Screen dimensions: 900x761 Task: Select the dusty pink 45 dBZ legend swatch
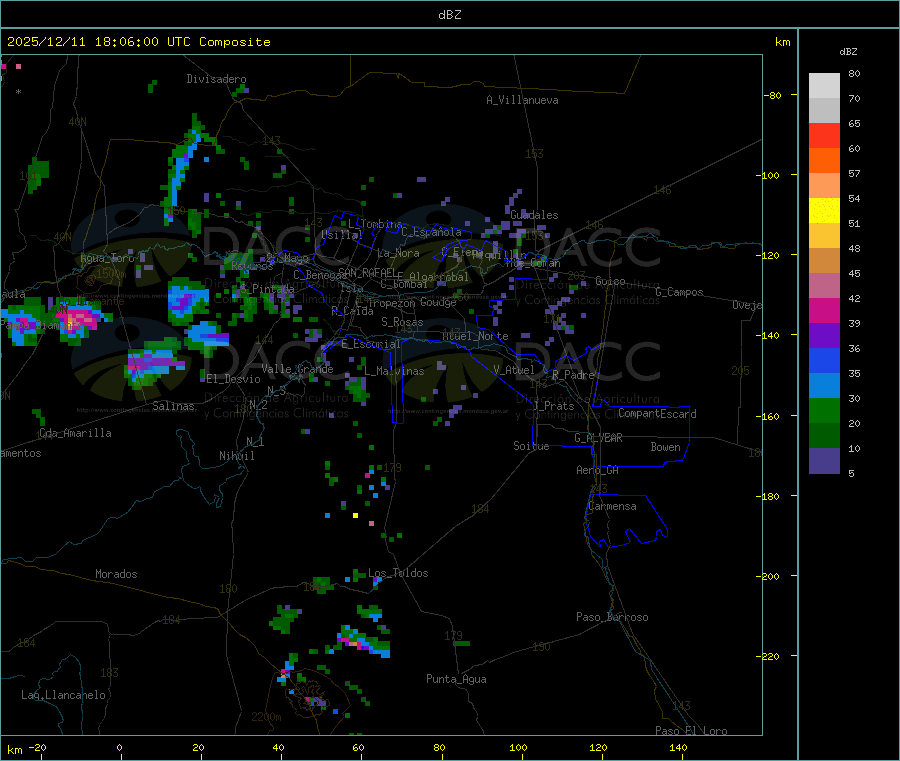[x=824, y=286]
